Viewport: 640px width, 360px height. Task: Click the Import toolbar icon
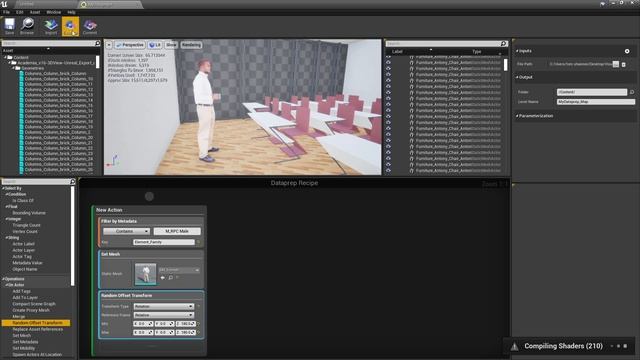coord(51,26)
